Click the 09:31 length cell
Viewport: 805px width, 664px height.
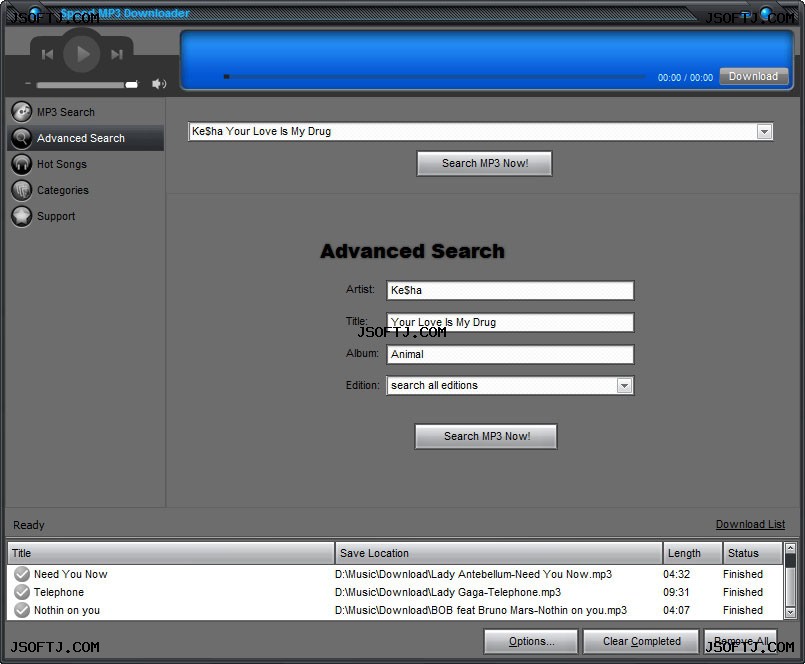point(676,592)
